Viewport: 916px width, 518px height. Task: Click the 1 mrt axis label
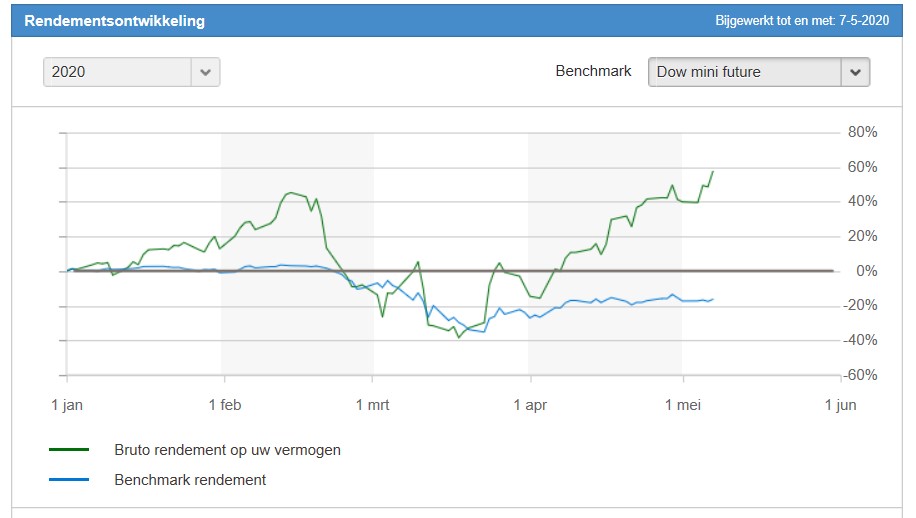tap(373, 405)
